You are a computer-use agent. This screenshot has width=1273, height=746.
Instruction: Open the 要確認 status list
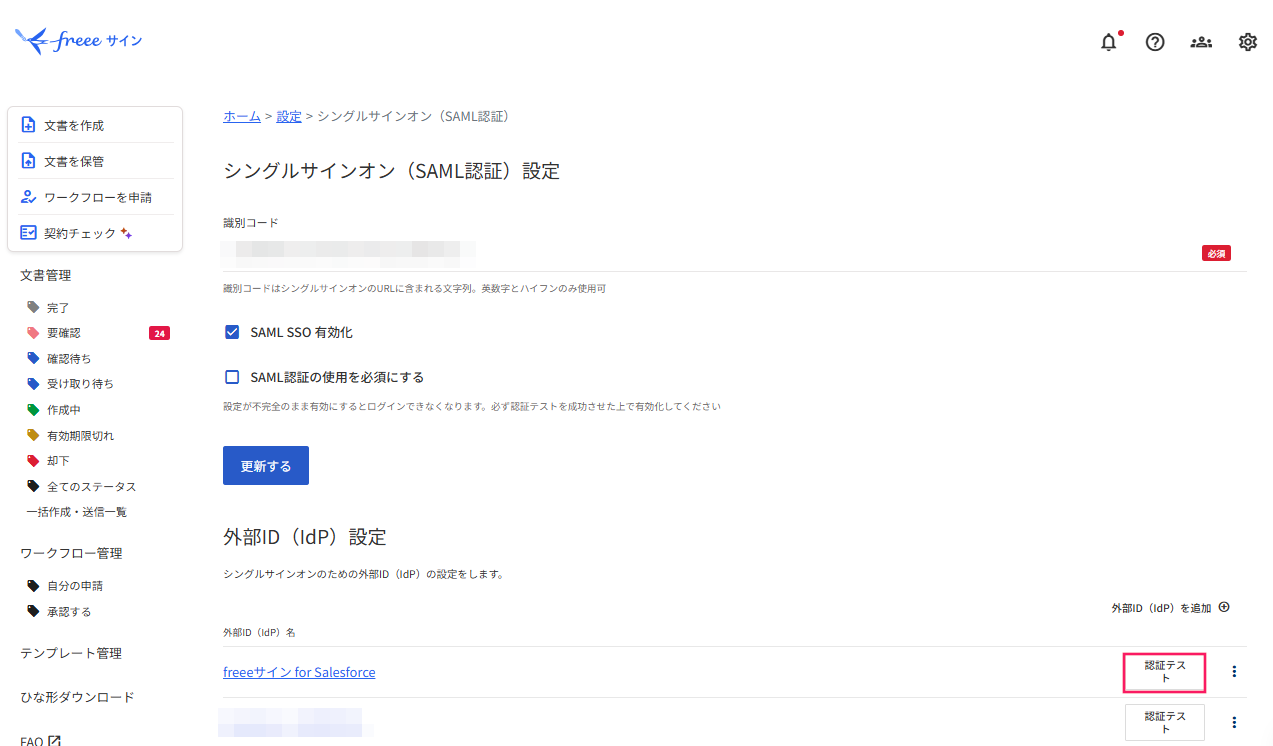(64, 333)
